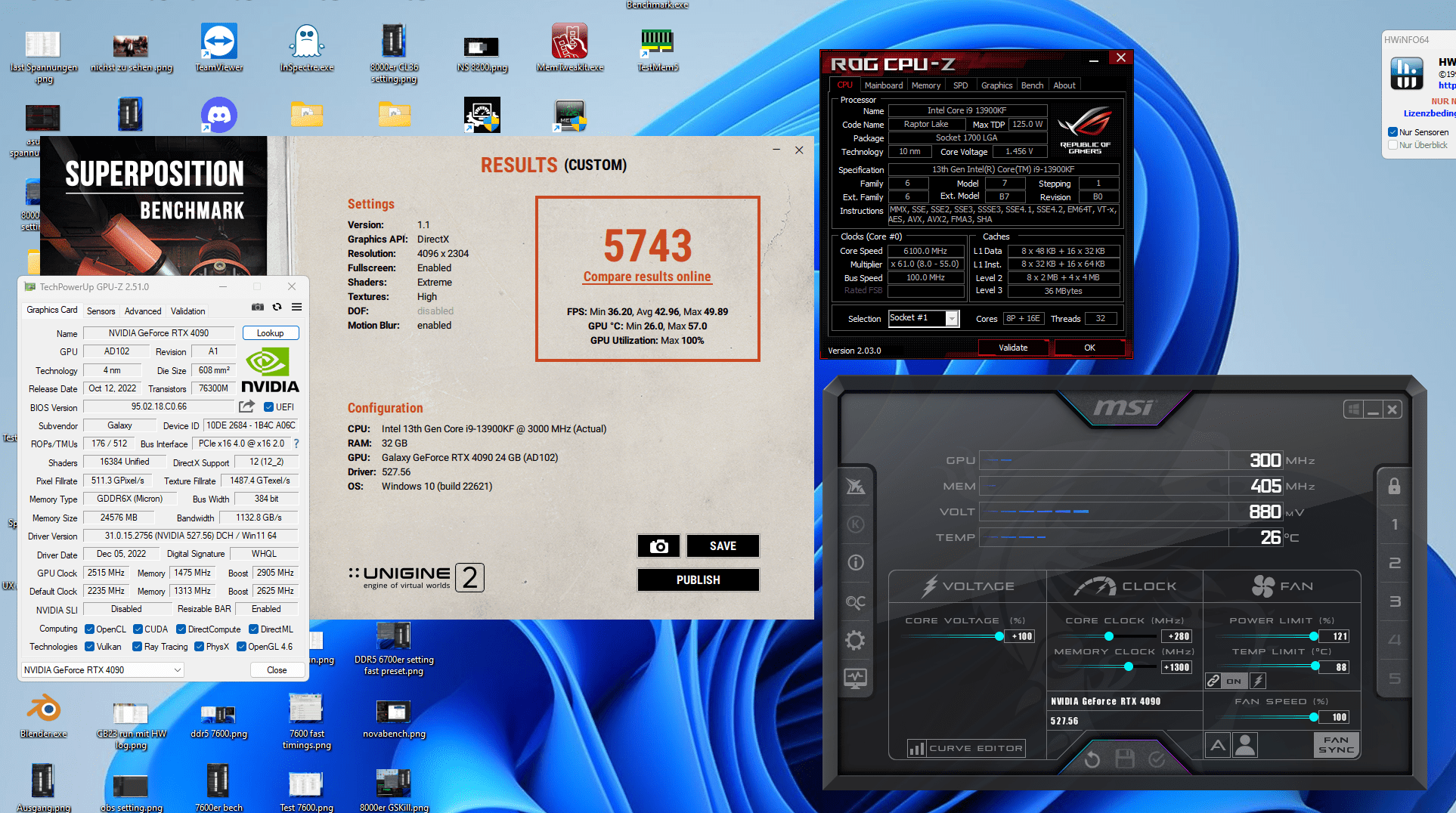Adjust the Core Voltage slider handle
Image resolution: width=1456 pixels, height=813 pixels.
pyautogui.click(x=999, y=636)
